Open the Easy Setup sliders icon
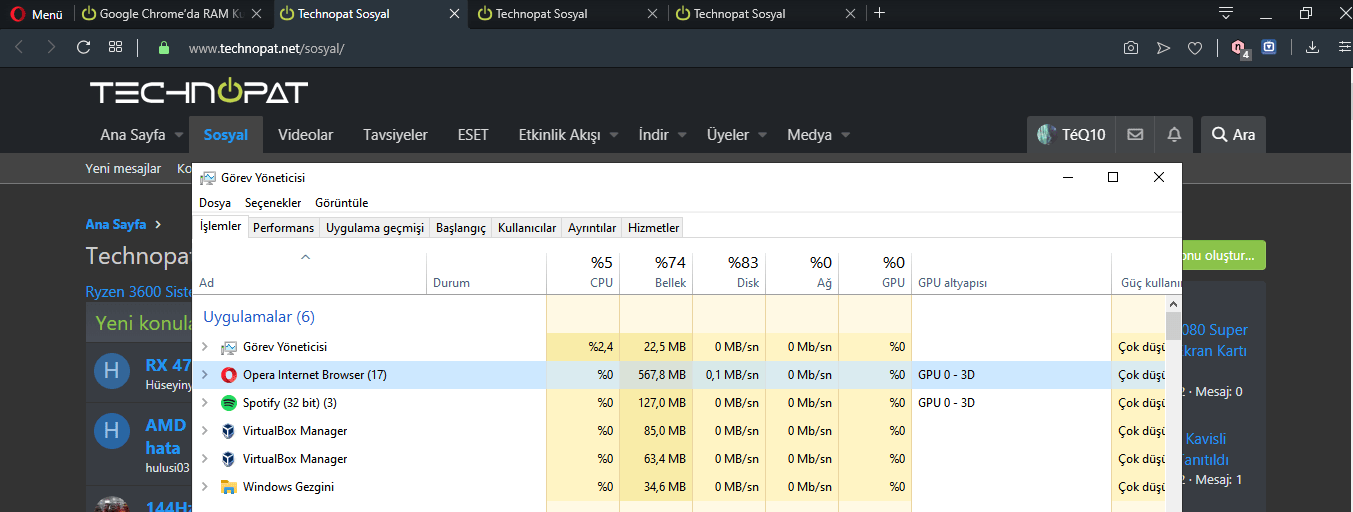Viewport: 1353px width, 512px height. tap(1344, 47)
